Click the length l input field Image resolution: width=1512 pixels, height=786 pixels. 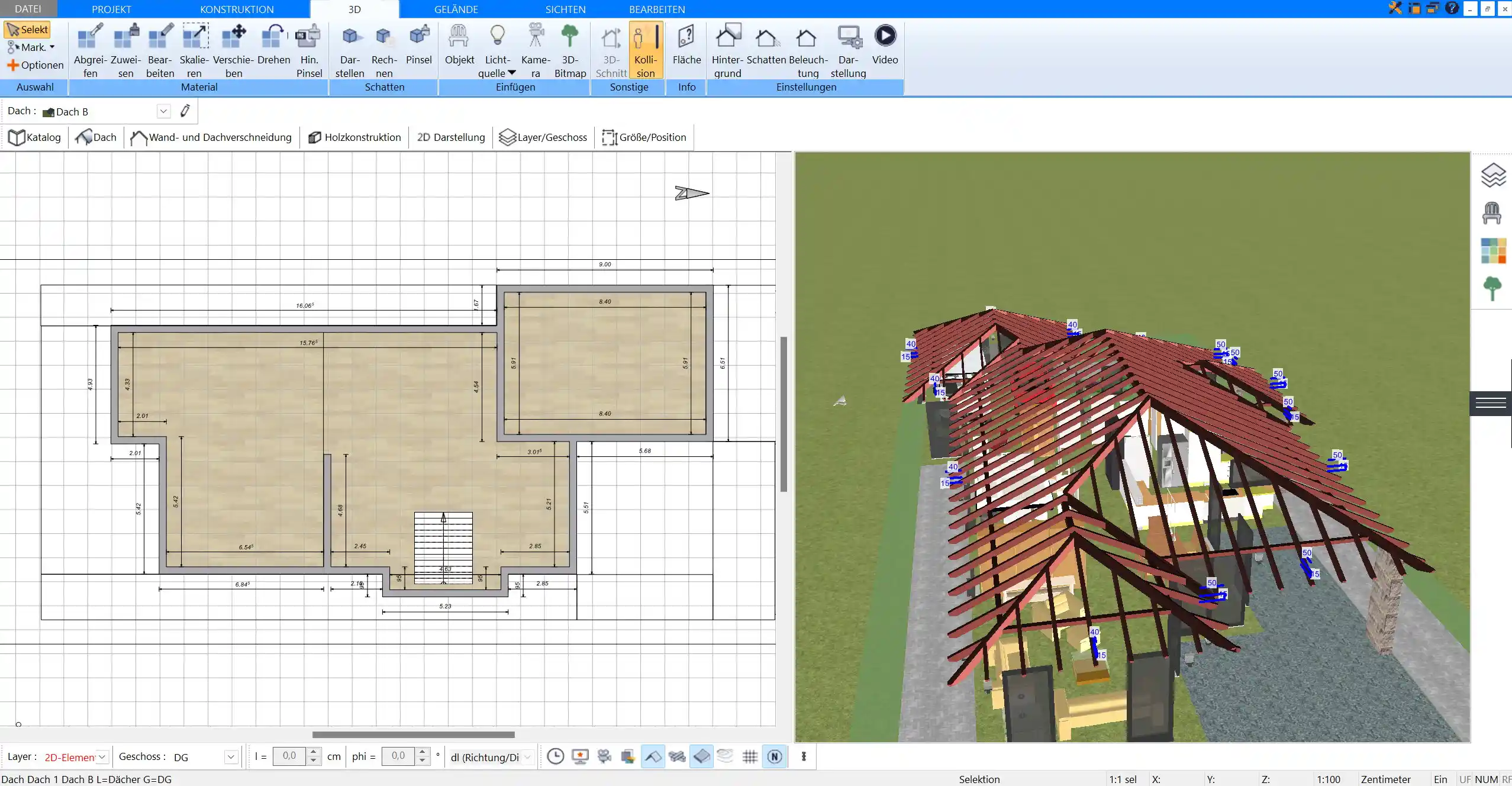tap(289, 756)
